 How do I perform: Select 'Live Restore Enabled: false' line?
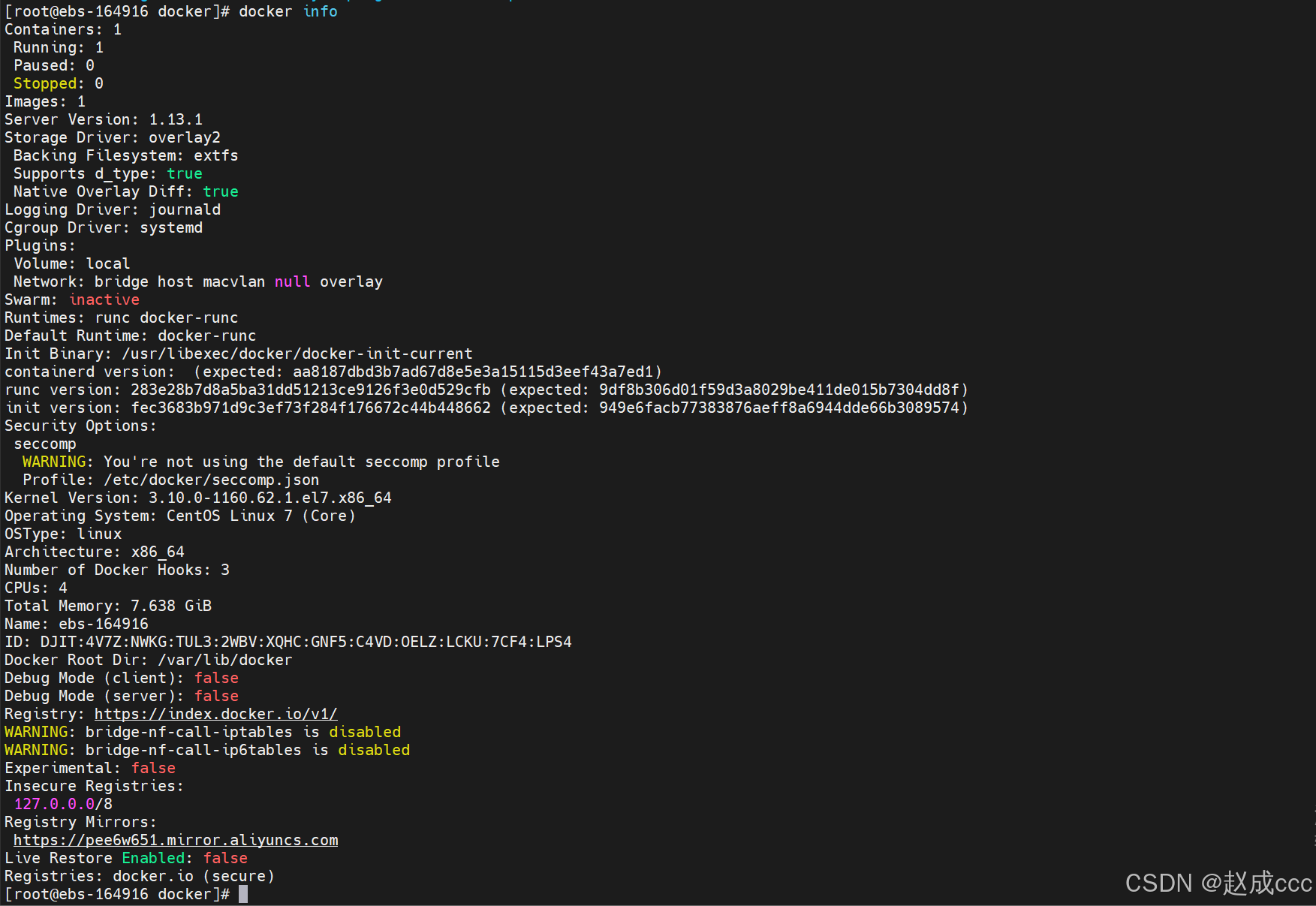pyautogui.click(x=126, y=858)
